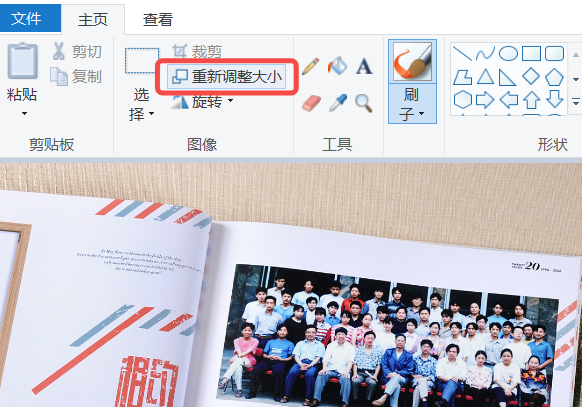Select the polygon shape
582x407 pixels.
pos(462,77)
